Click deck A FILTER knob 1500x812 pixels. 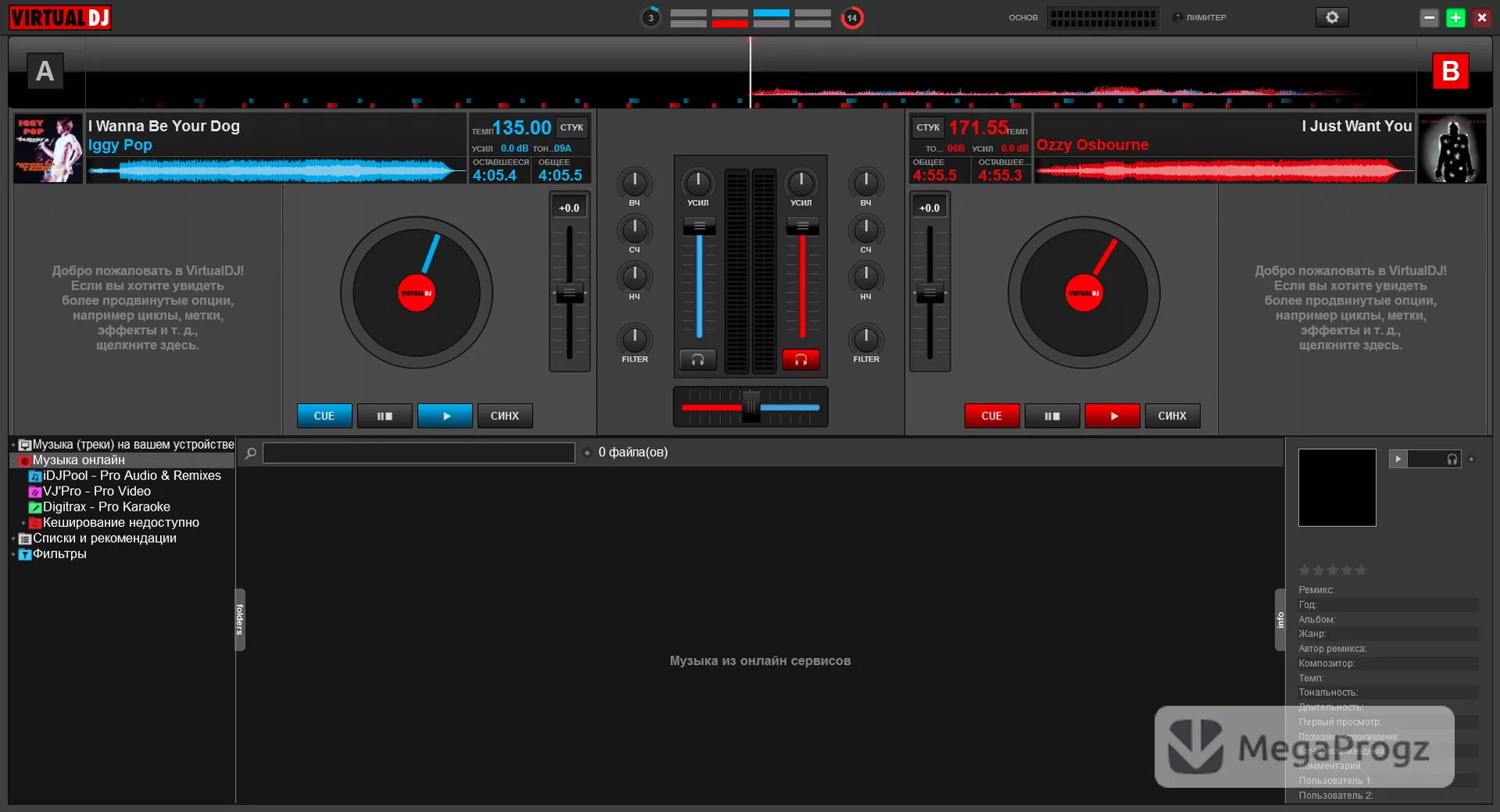click(634, 339)
